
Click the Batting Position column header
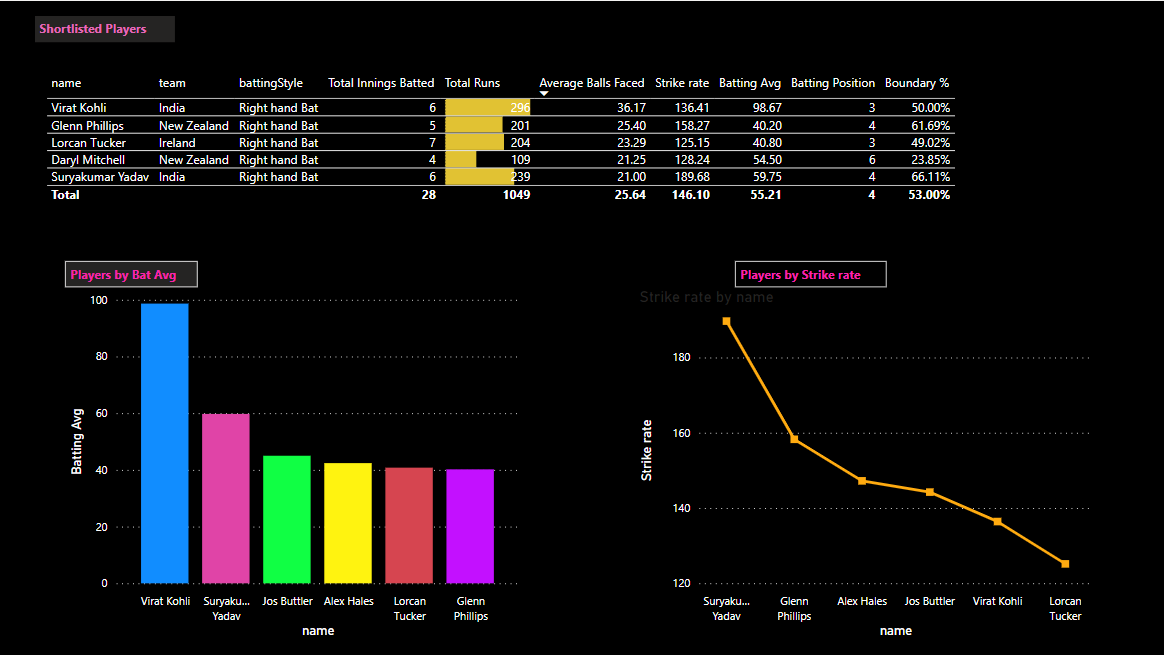(833, 83)
